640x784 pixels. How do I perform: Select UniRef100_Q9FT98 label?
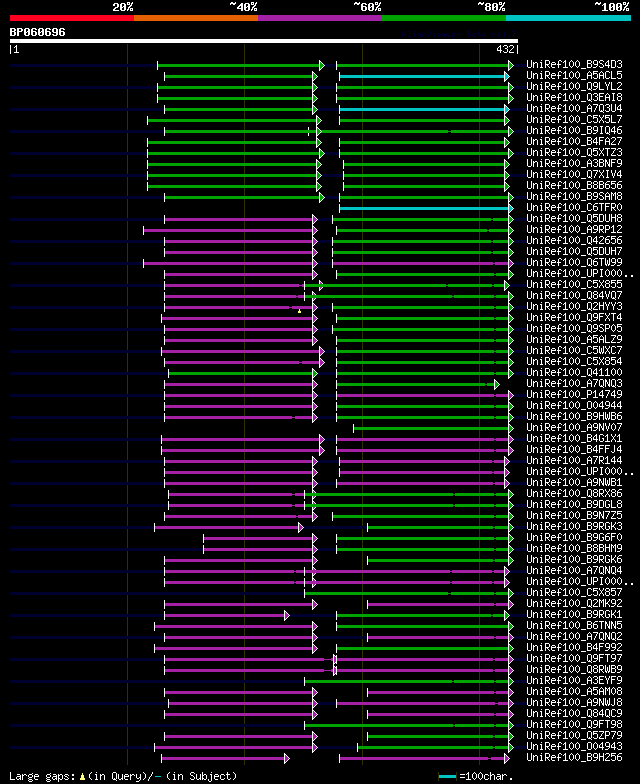click(574, 724)
